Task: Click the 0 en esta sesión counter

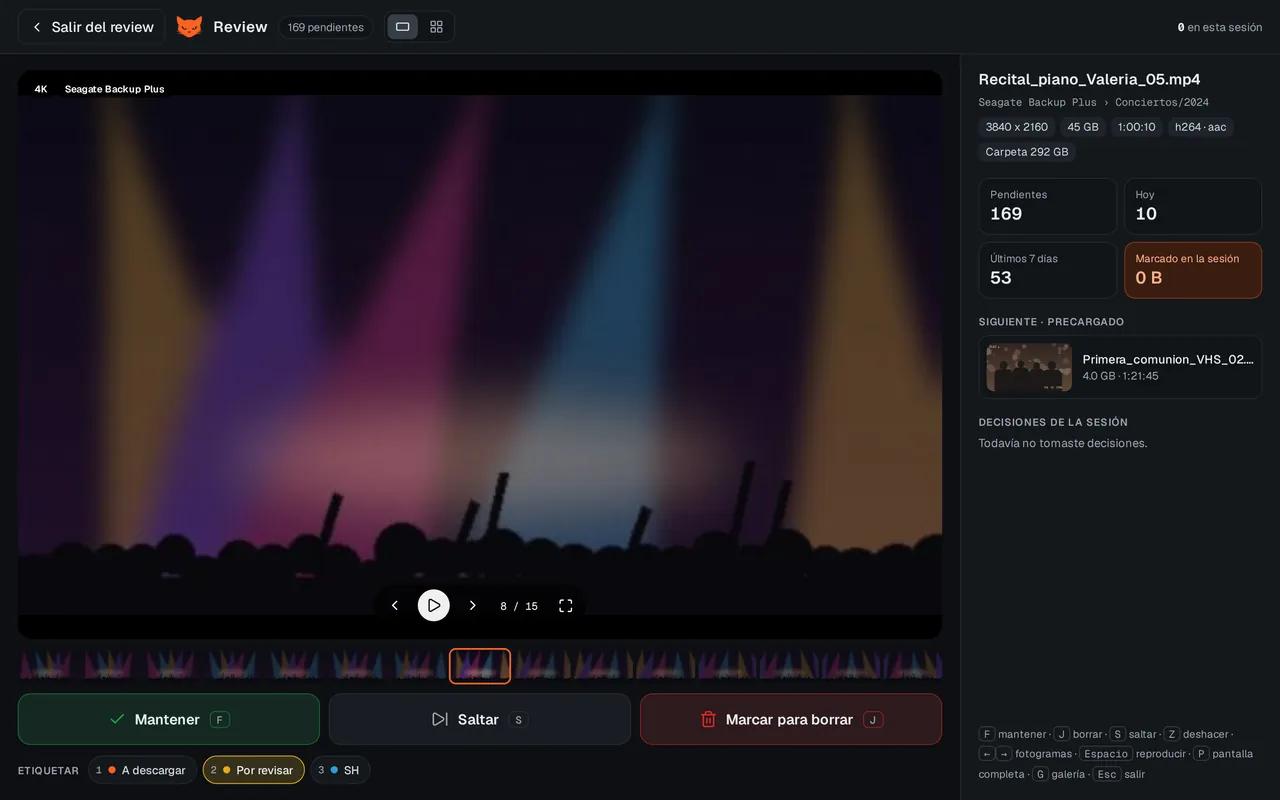Action: (x=1220, y=27)
